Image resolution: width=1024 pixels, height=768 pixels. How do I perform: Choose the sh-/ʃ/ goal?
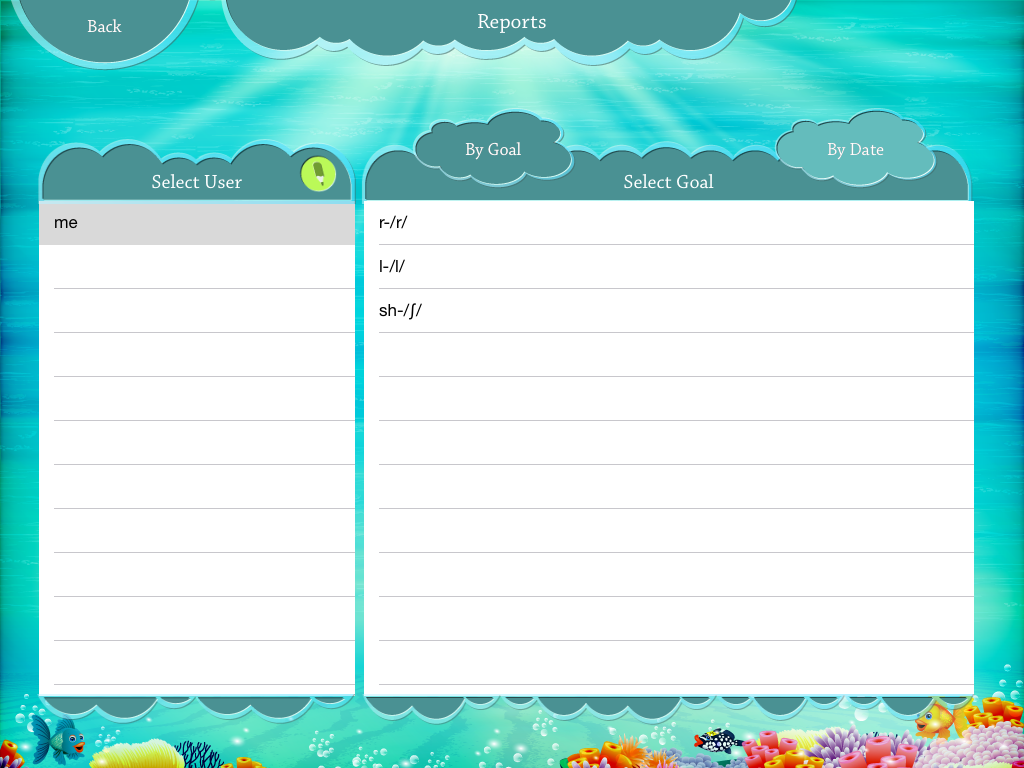click(669, 310)
